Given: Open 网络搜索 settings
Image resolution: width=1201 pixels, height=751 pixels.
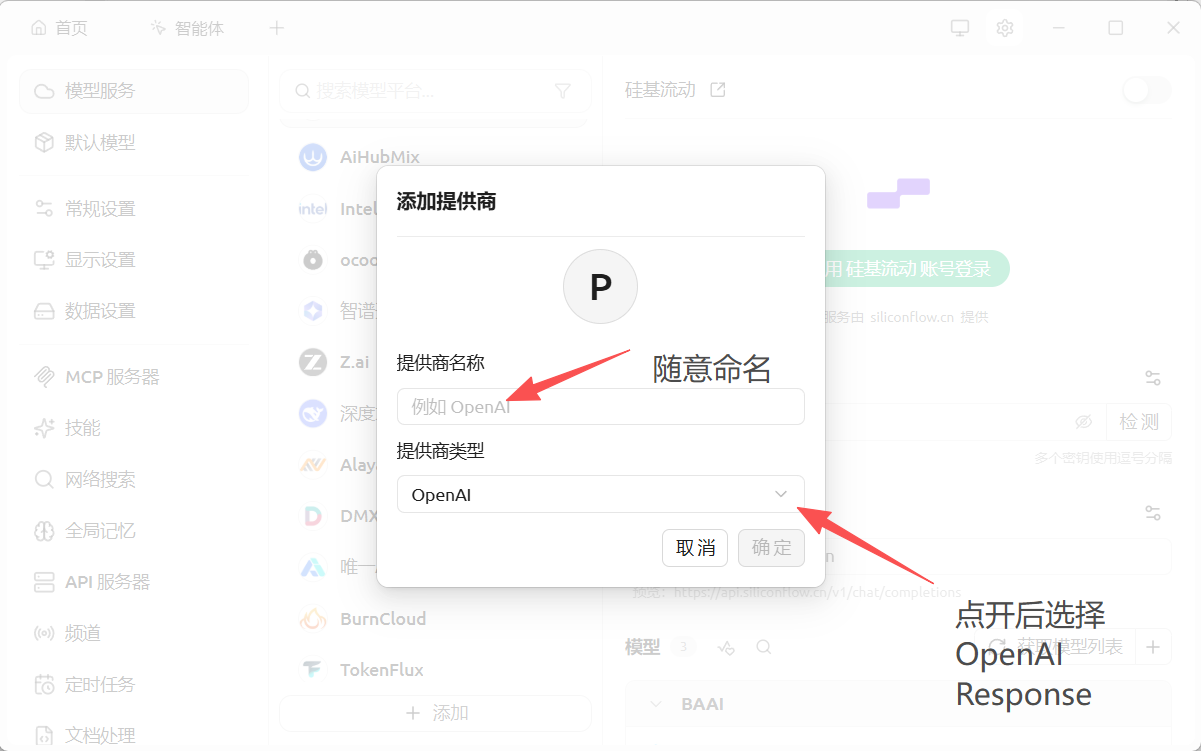Looking at the screenshot, I should (134, 480).
